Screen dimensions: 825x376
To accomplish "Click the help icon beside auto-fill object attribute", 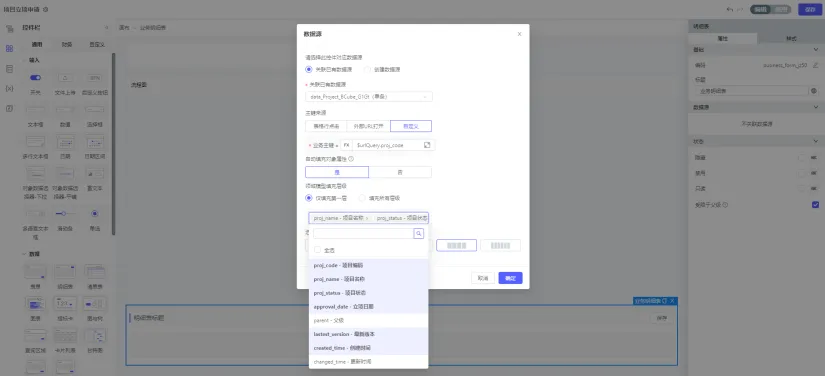I will [x=351, y=159].
